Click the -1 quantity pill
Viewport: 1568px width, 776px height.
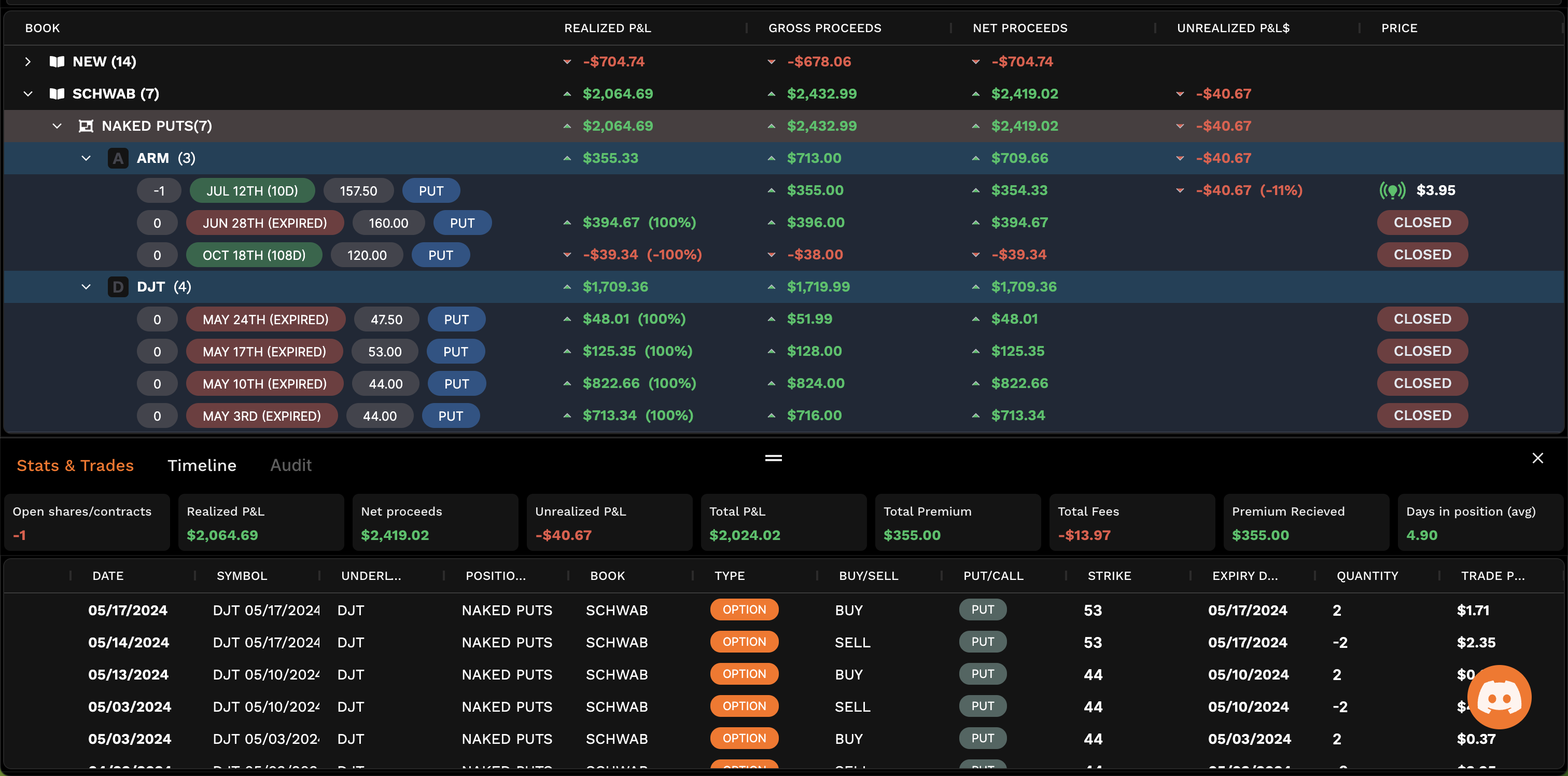point(159,191)
